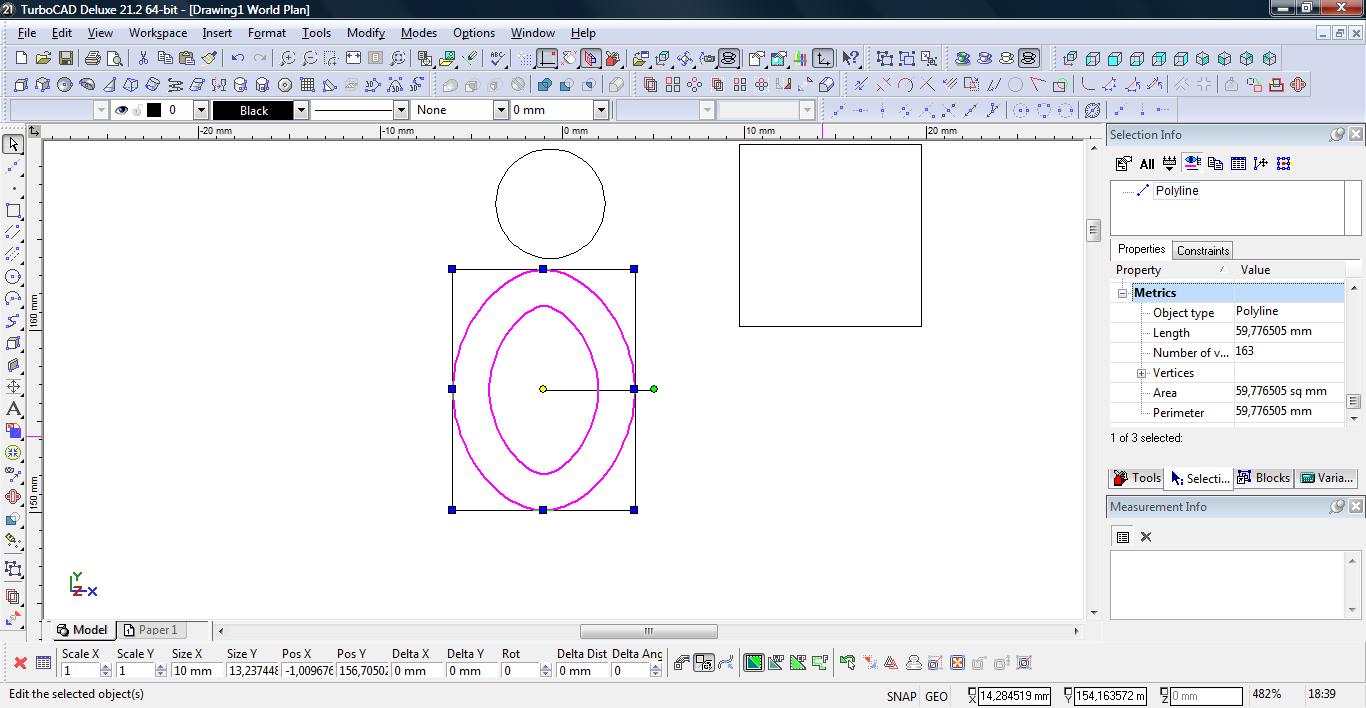
Task: Switch to the Constraints tab
Action: (x=1202, y=250)
